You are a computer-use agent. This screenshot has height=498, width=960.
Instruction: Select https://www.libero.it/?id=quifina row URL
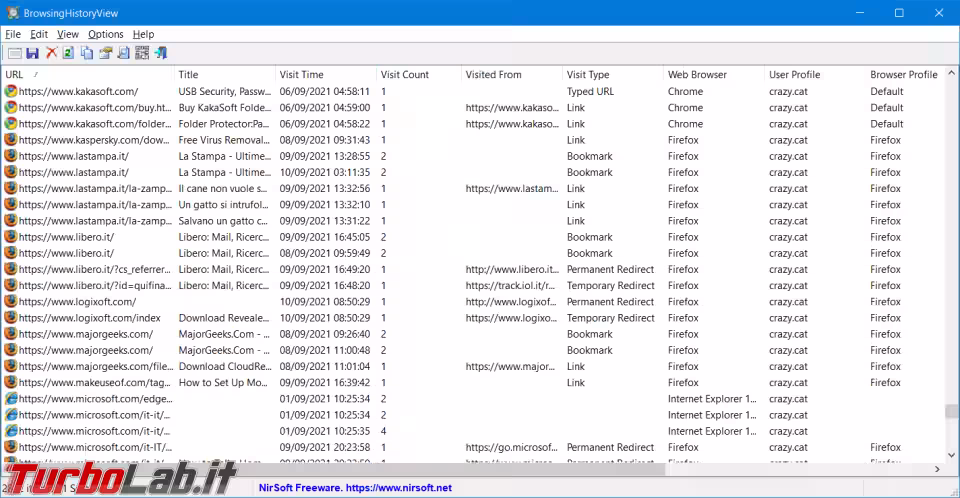coord(95,285)
